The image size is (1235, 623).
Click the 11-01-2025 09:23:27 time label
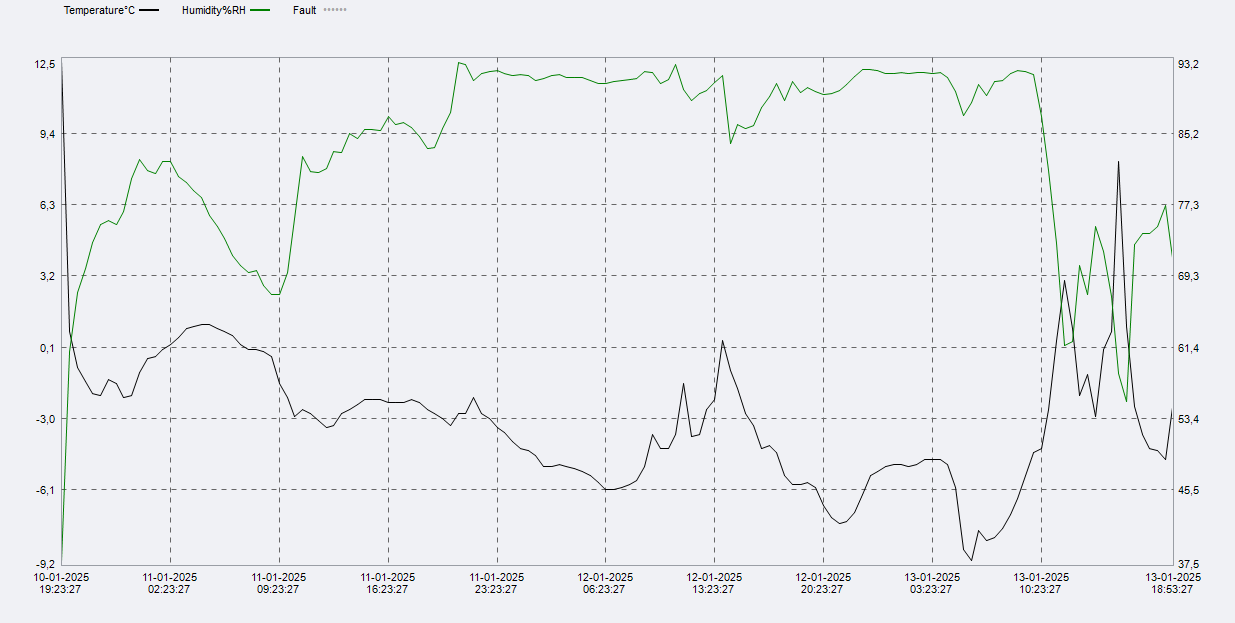[x=279, y=583]
